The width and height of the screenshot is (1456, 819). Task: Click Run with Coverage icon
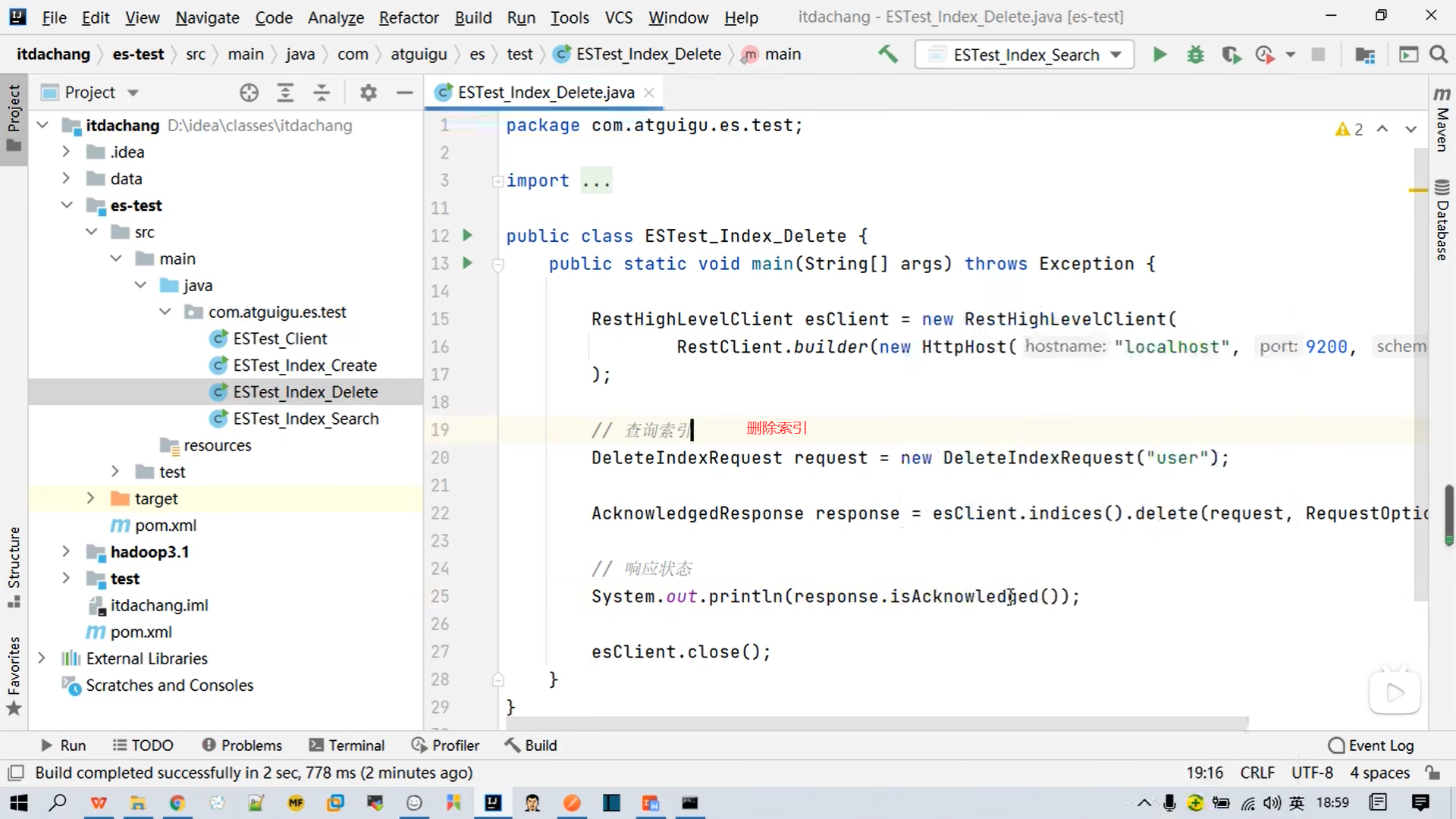tap(1231, 55)
